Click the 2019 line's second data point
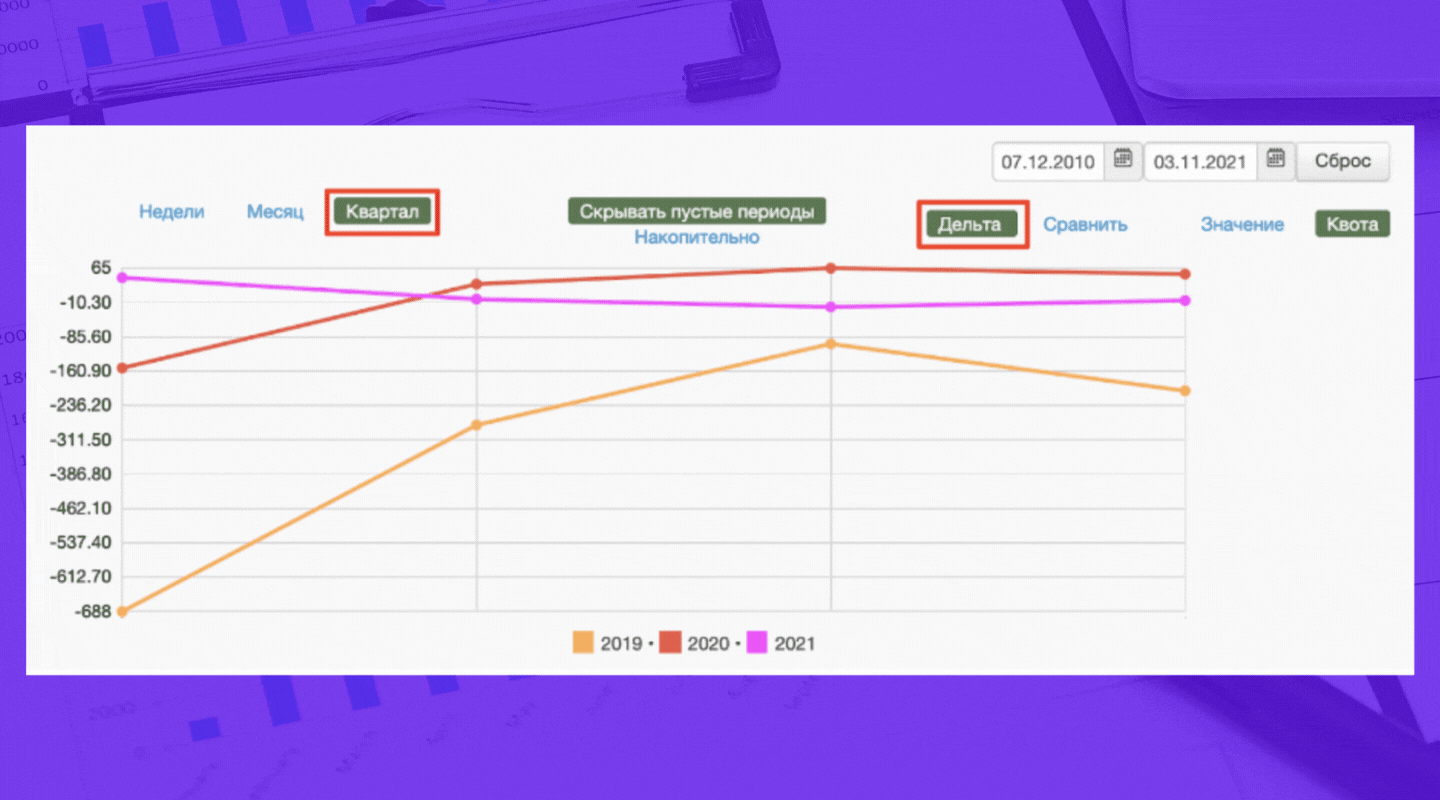 point(476,425)
